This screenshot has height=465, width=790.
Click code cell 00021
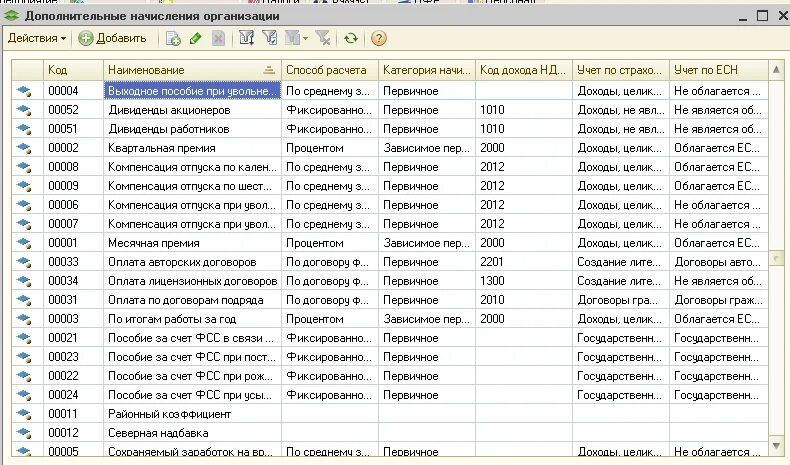click(73, 338)
